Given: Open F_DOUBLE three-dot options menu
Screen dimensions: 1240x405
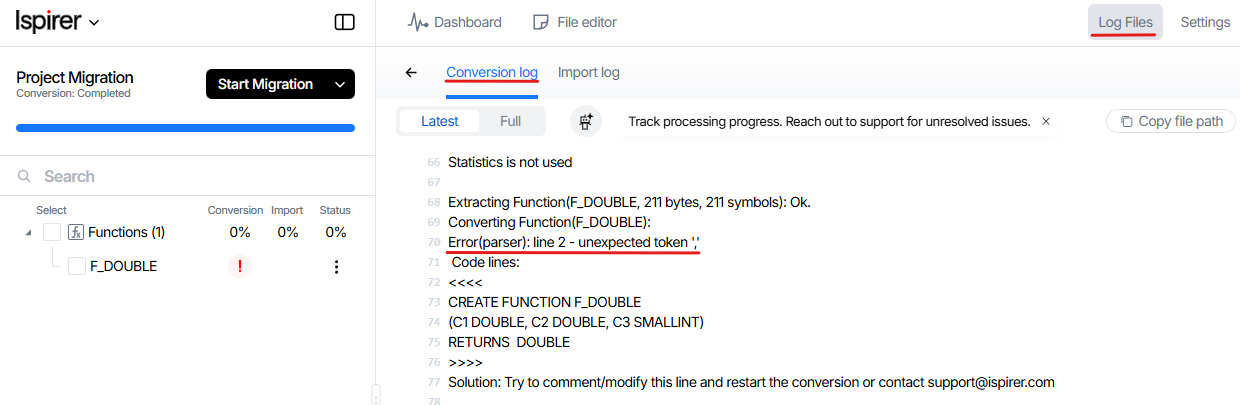Looking at the screenshot, I should [336, 266].
